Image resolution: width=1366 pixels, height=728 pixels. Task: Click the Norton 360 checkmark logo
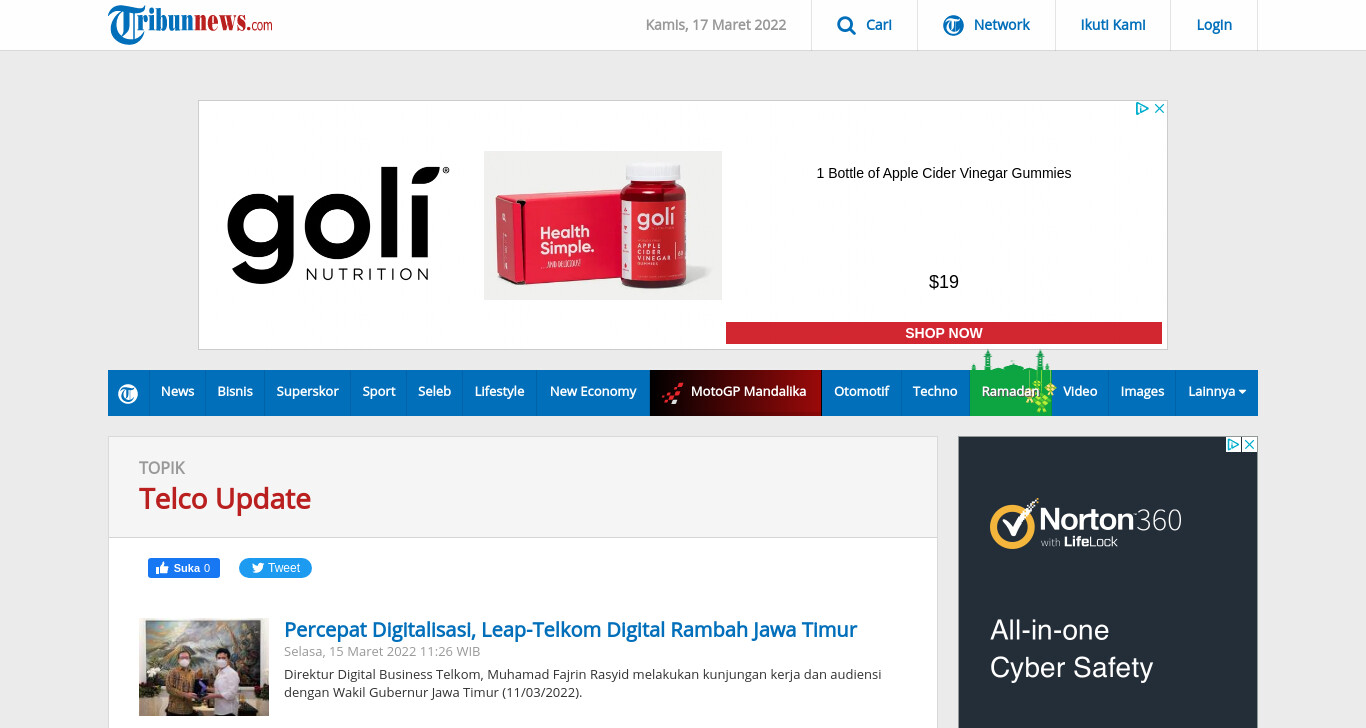[x=1012, y=526]
